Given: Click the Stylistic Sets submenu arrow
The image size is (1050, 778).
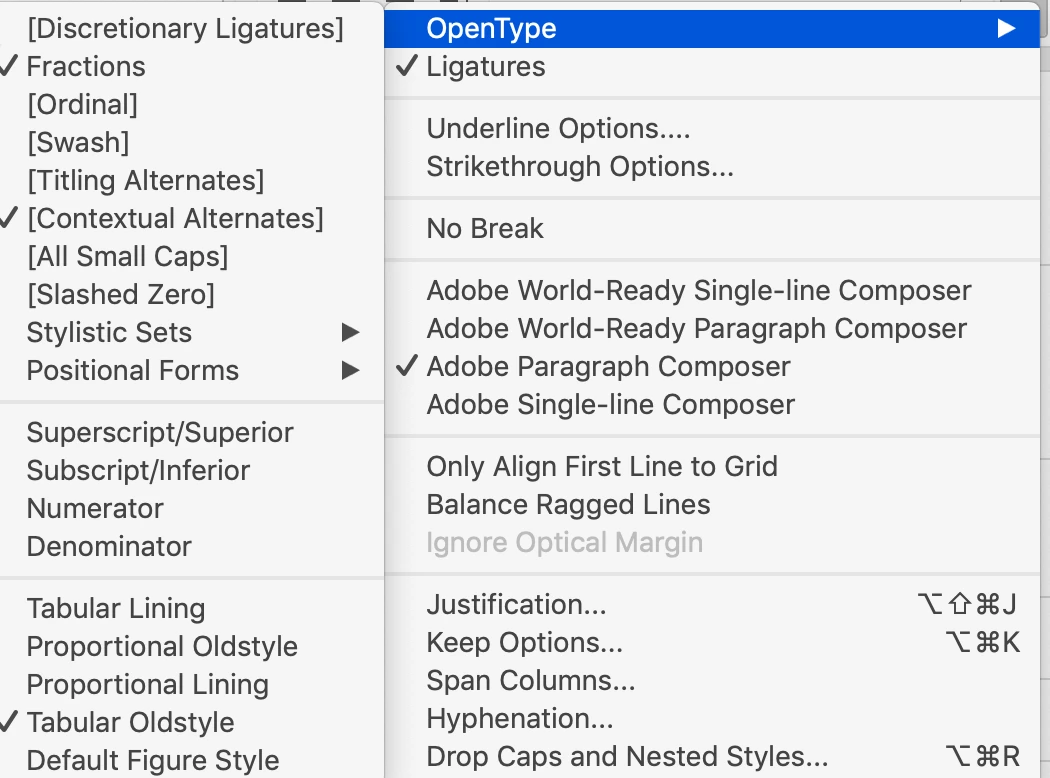Looking at the screenshot, I should click(x=350, y=333).
